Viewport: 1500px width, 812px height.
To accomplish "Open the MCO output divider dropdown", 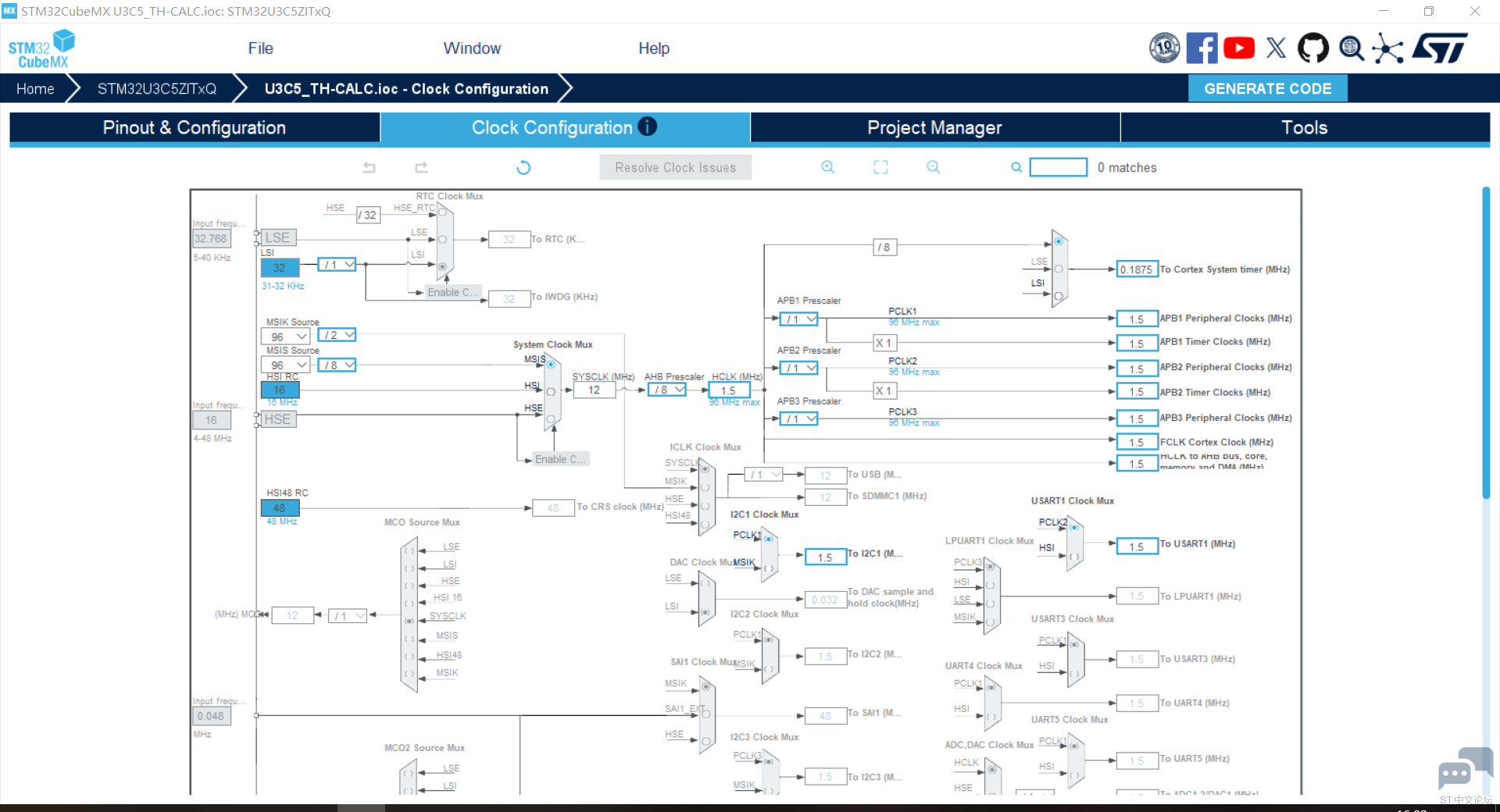I will coord(348,616).
